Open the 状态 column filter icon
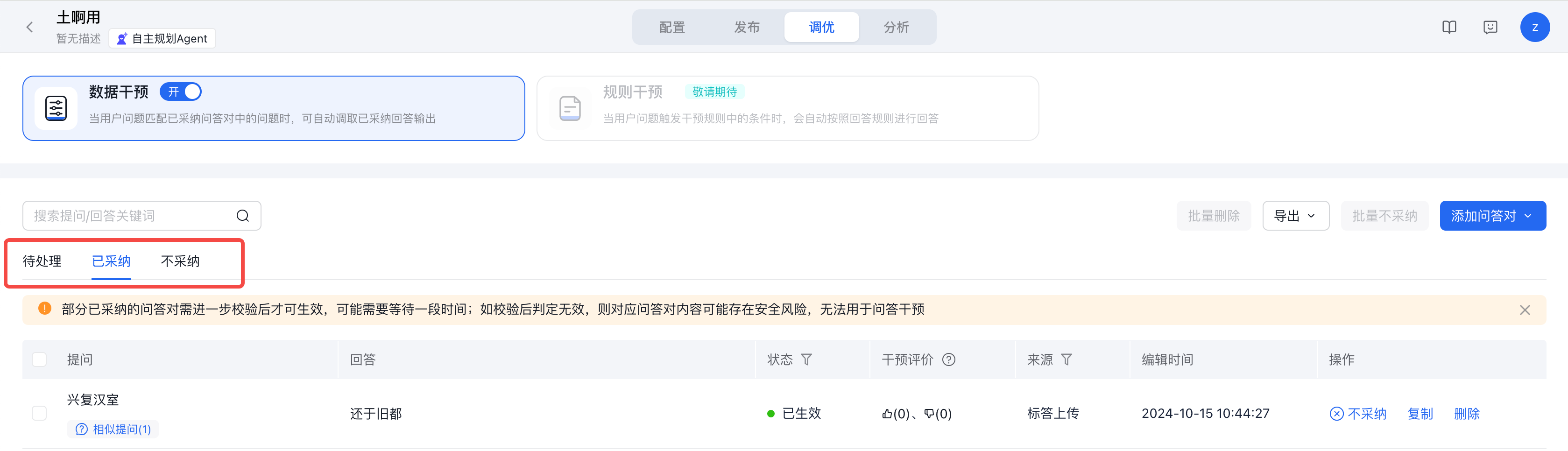 coord(806,359)
